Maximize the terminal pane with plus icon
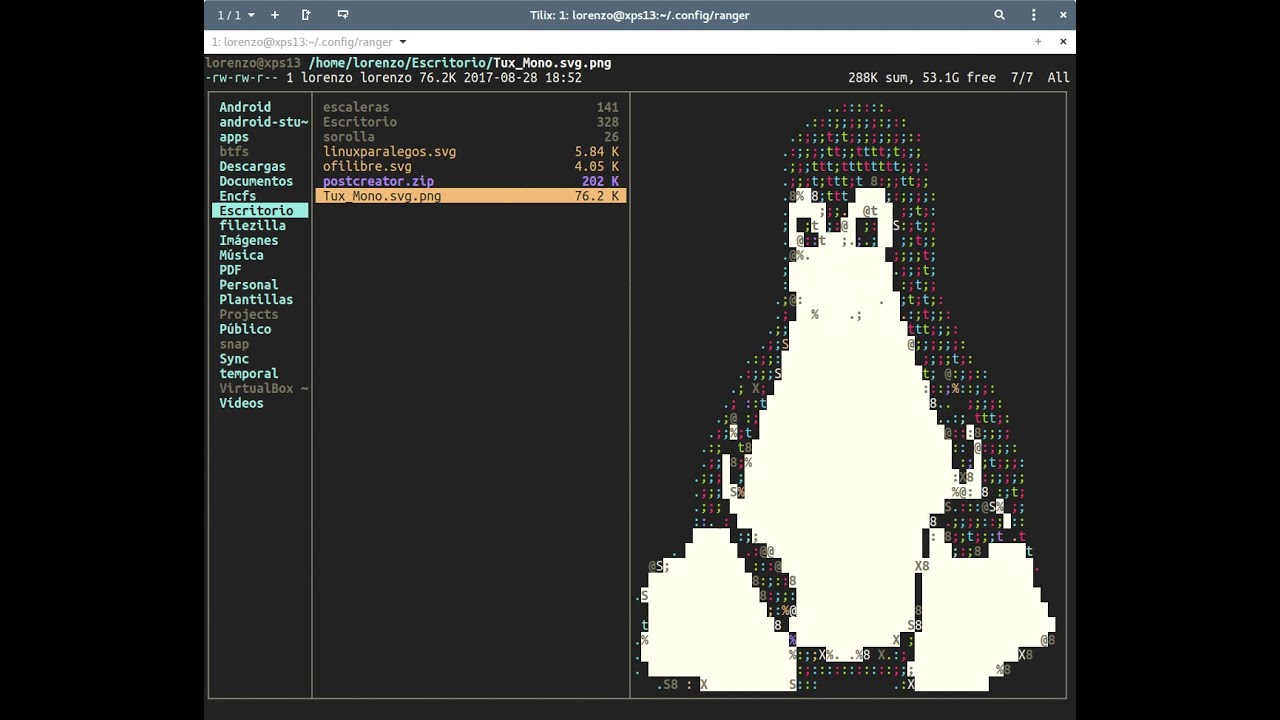This screenshot has height=720, width=1280. (1038, 42)
